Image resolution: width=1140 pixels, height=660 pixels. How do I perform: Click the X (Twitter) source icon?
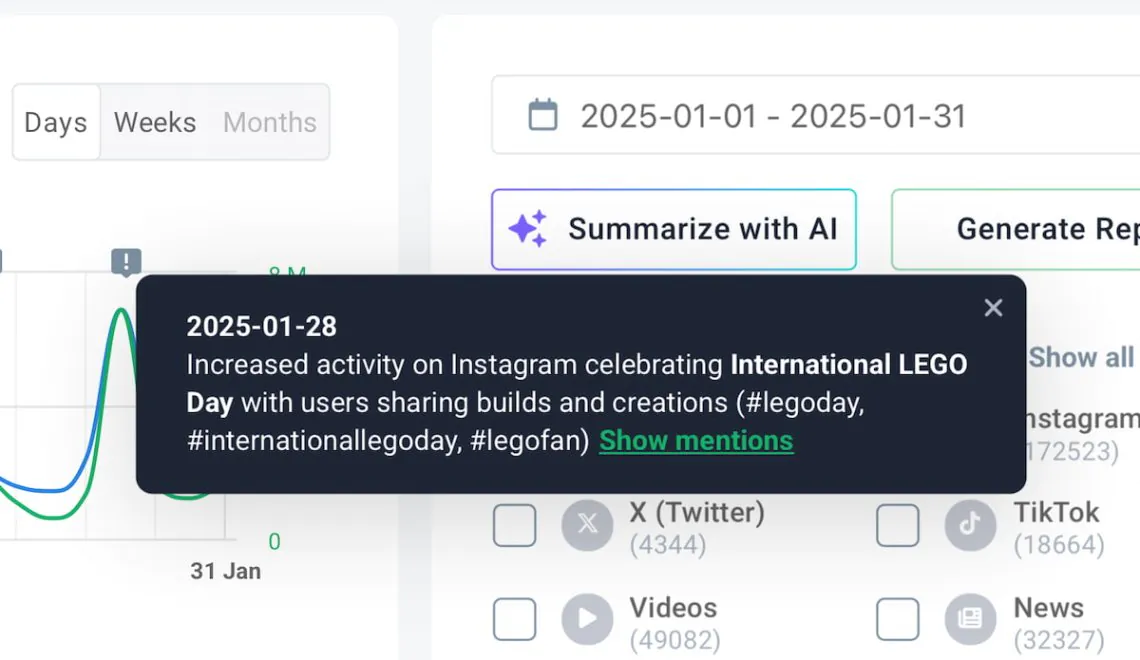[x=587, y=525]
